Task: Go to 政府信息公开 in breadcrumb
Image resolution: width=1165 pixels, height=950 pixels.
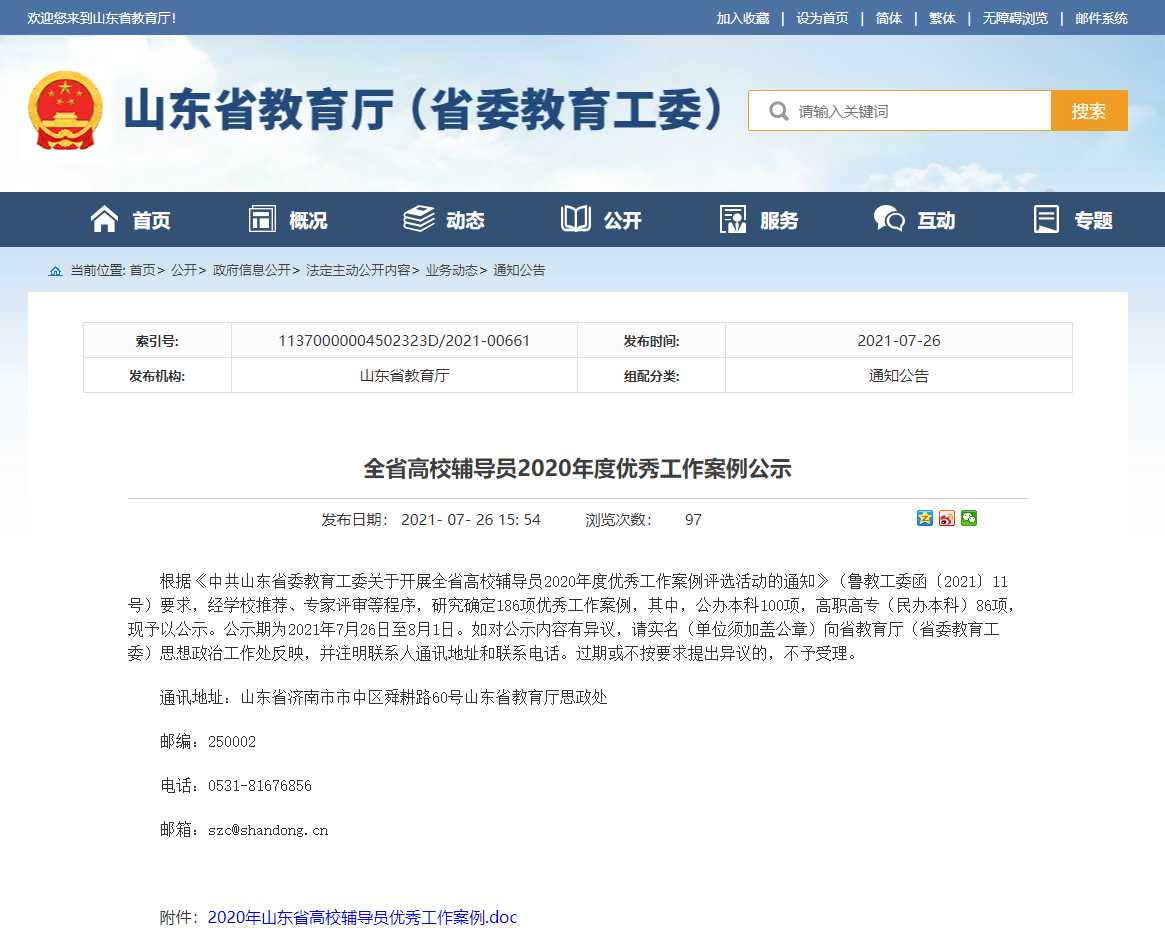Action: pos(252,270)
